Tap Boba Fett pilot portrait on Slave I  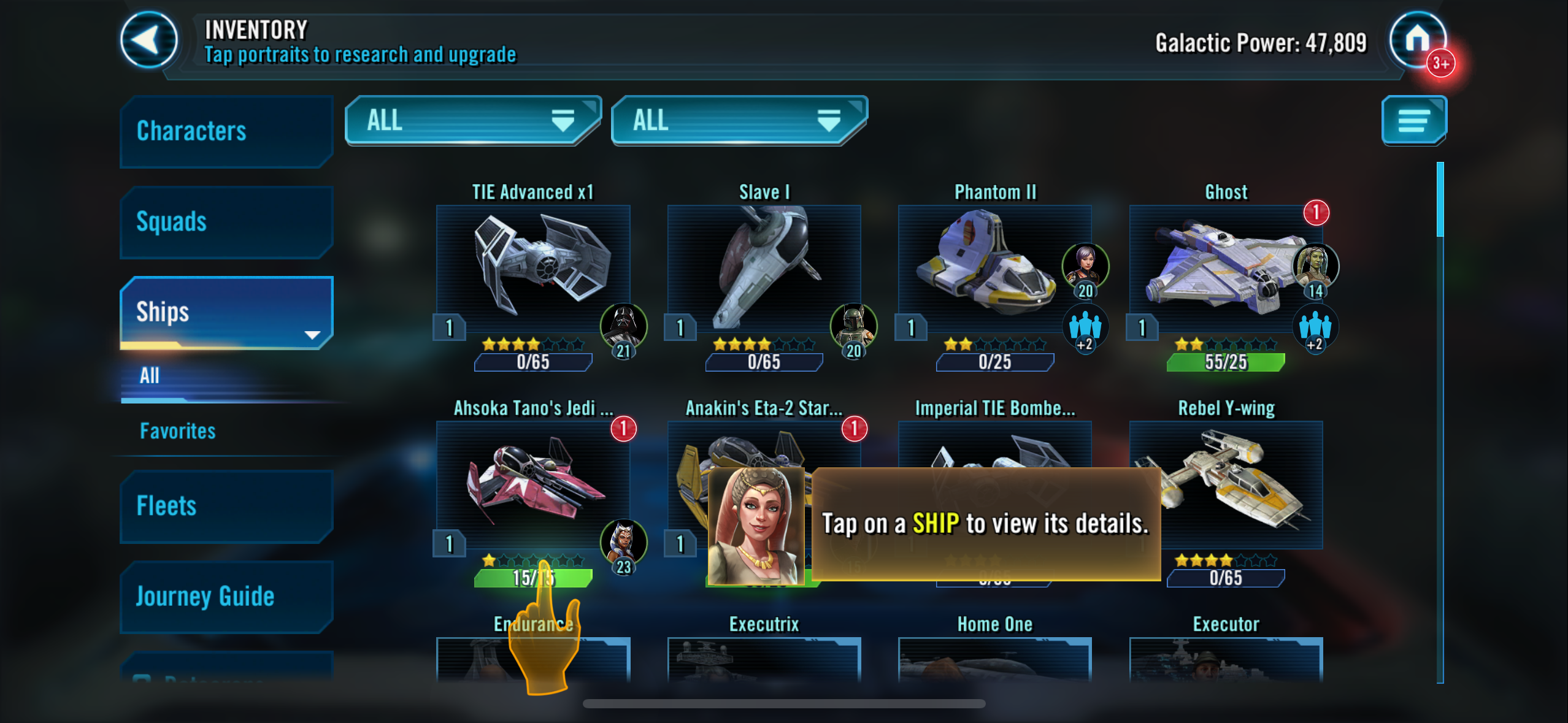853,326
